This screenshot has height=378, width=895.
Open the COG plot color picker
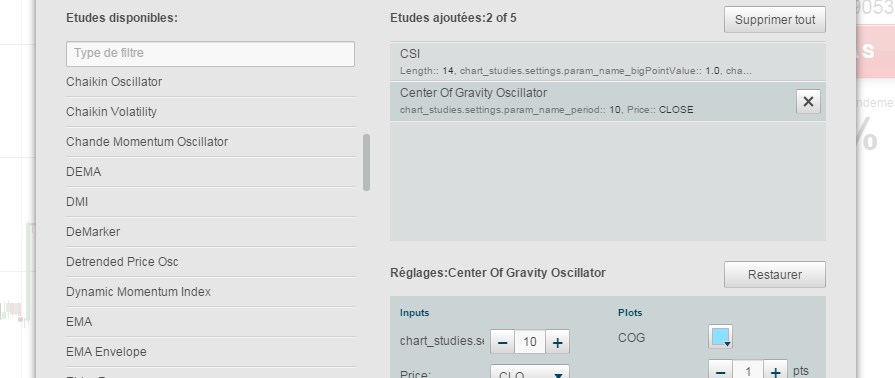(x=720, y=336)
